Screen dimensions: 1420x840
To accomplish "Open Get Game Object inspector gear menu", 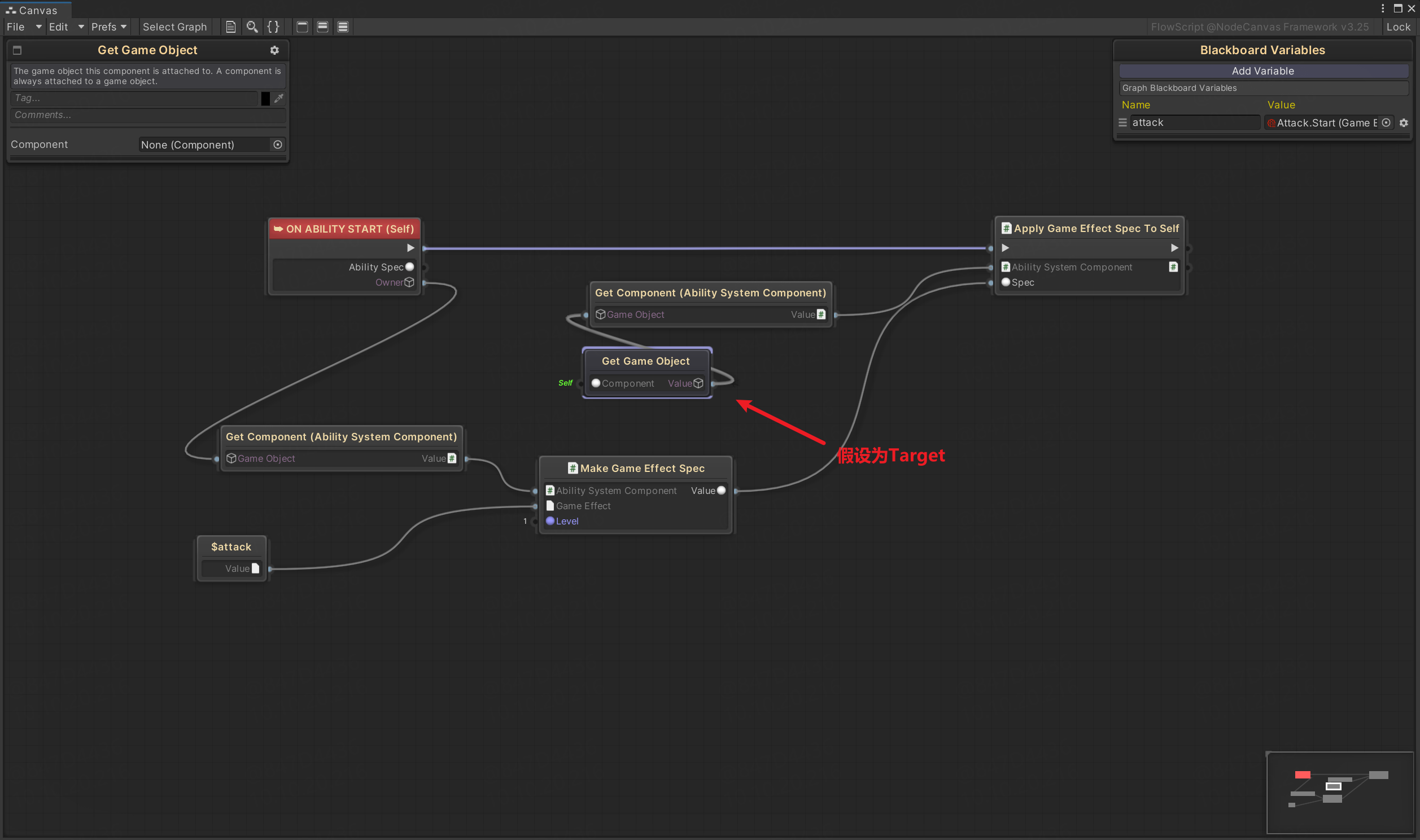I will point(274,50).
